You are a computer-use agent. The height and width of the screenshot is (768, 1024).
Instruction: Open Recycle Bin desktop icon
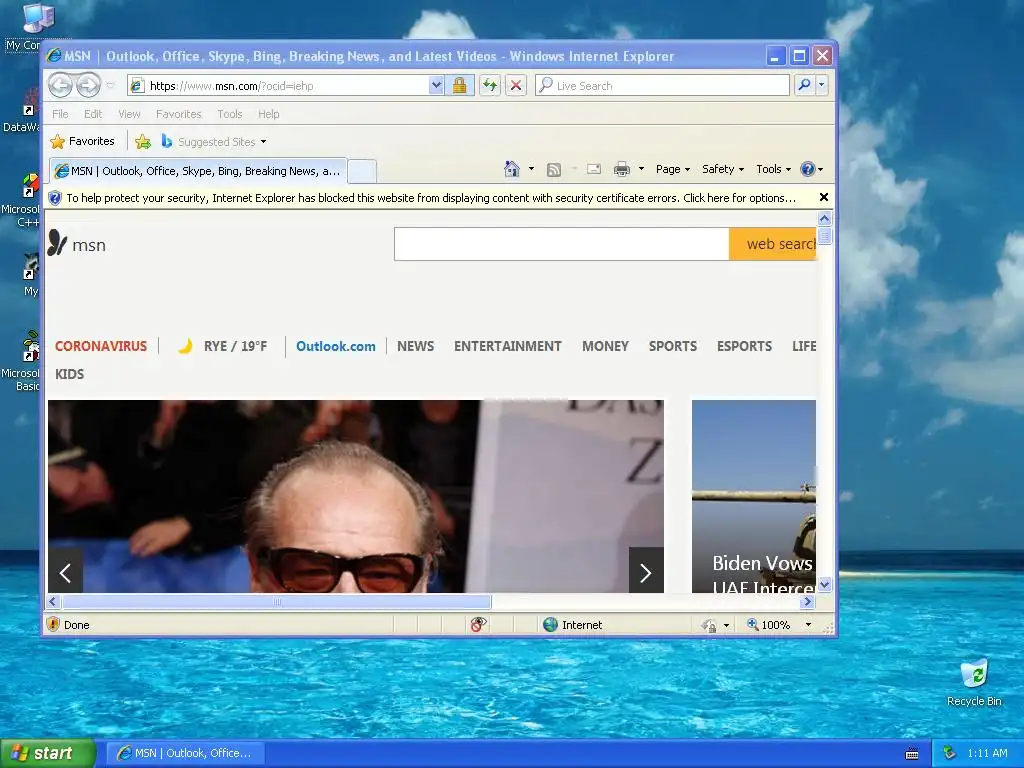(x=974, y=682)
